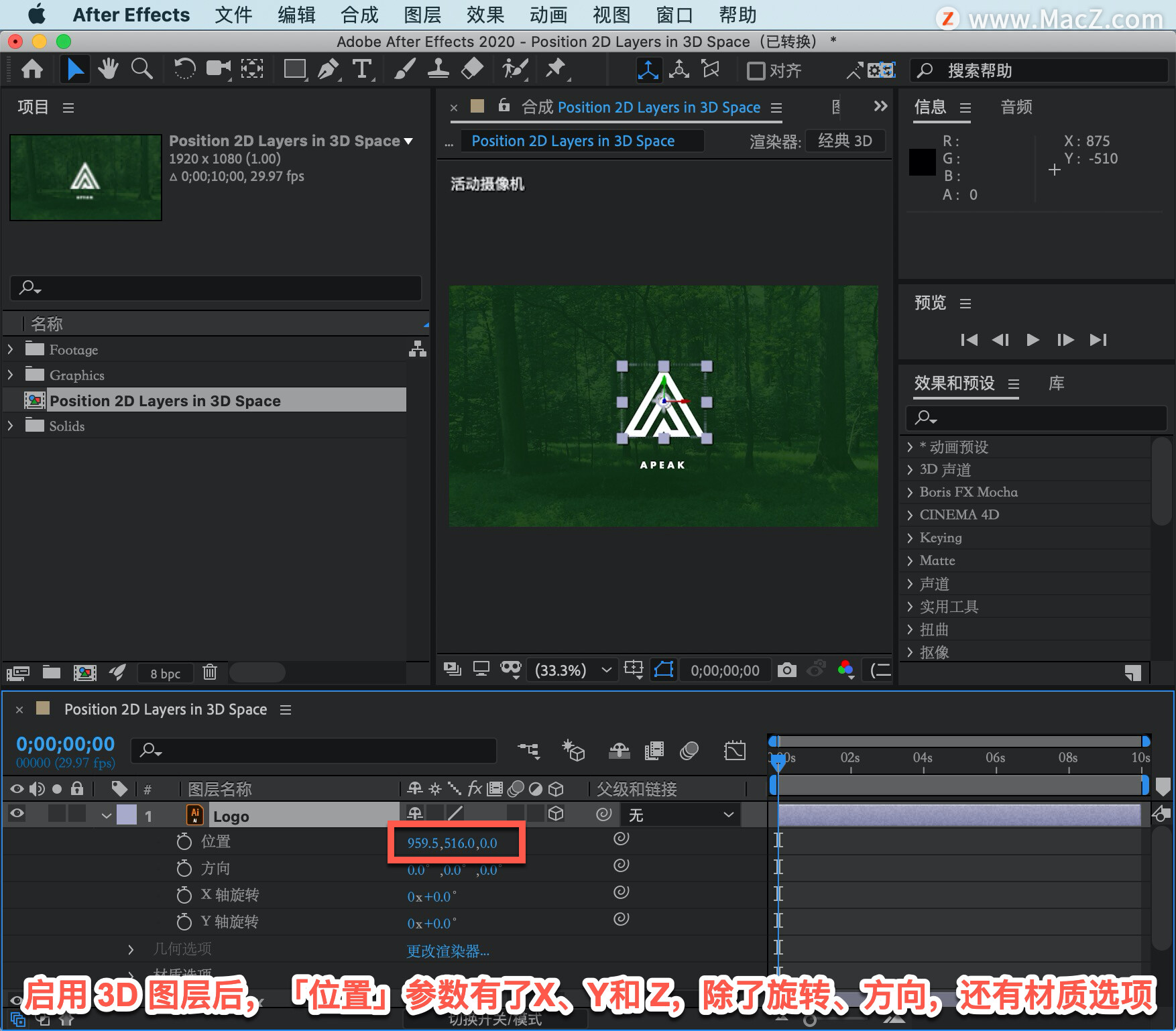This screenshot has height=1031, width=1176.
Task: Open the 窗口 menu
Action: point(674,15)
